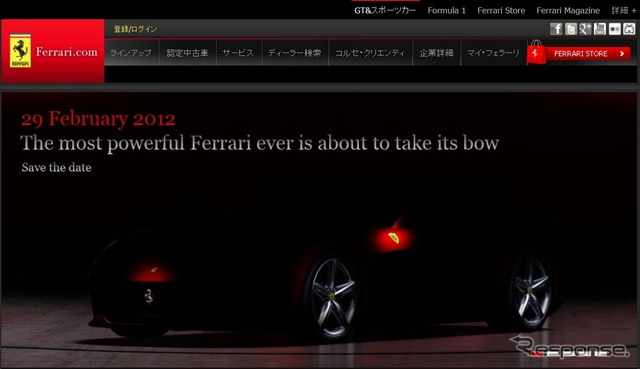Open the サービス menu
This screenshot has height=369, width=640.
pos(238,53)
